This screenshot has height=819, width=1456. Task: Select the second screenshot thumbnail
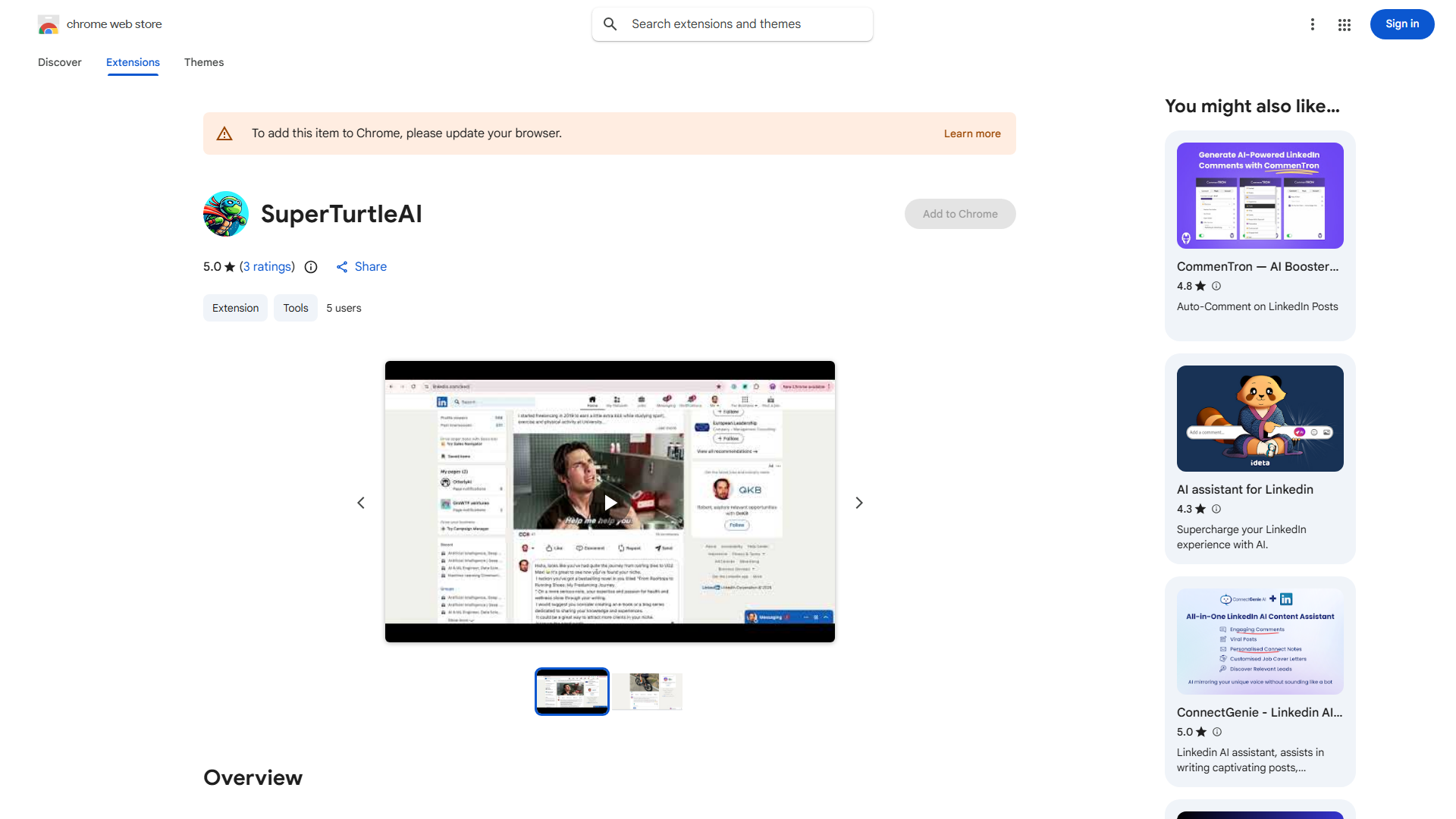[x=648, y=691]
